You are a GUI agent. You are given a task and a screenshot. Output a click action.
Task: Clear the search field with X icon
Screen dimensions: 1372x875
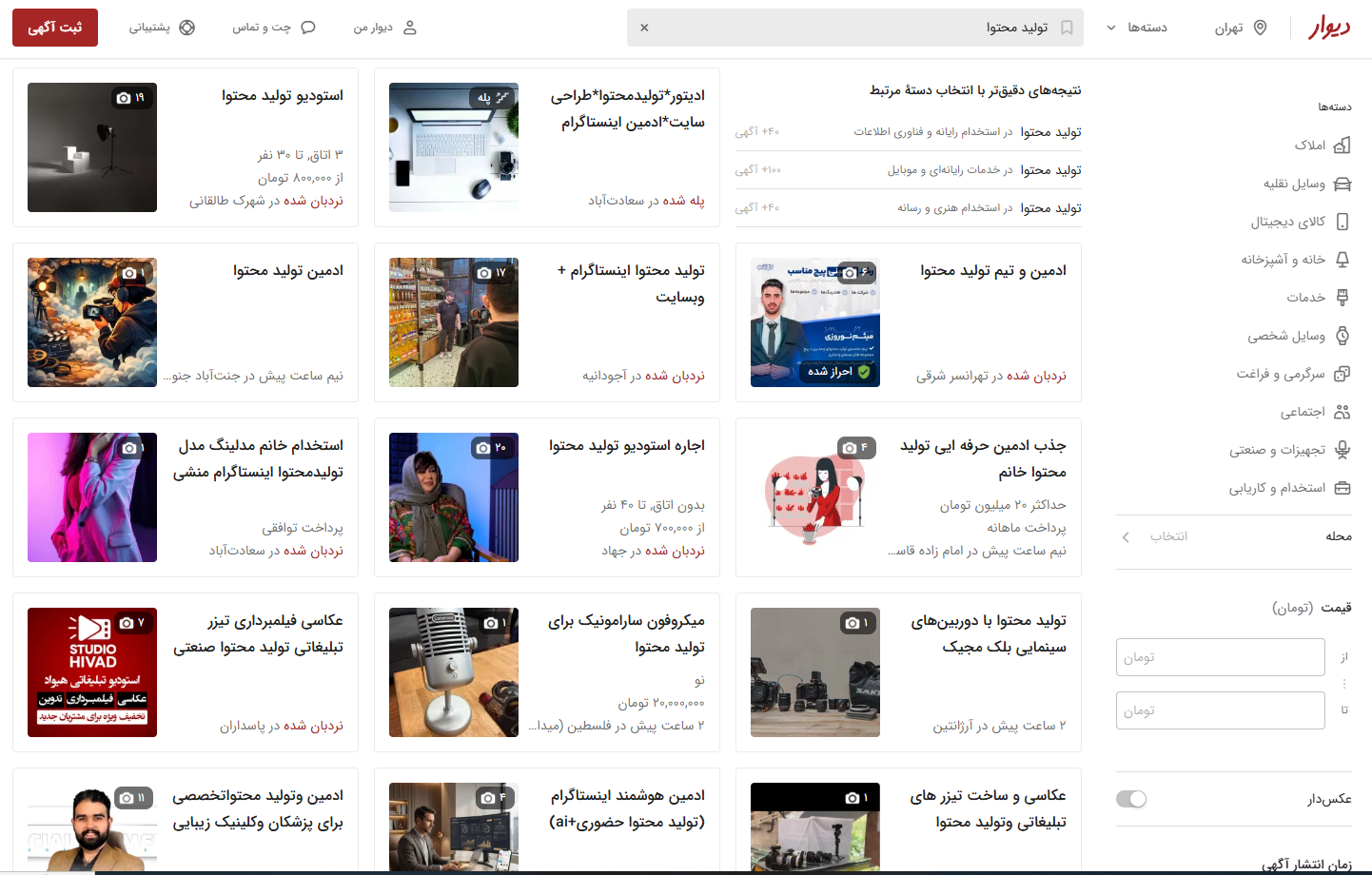pyautogui.click(x=644, y=28)
